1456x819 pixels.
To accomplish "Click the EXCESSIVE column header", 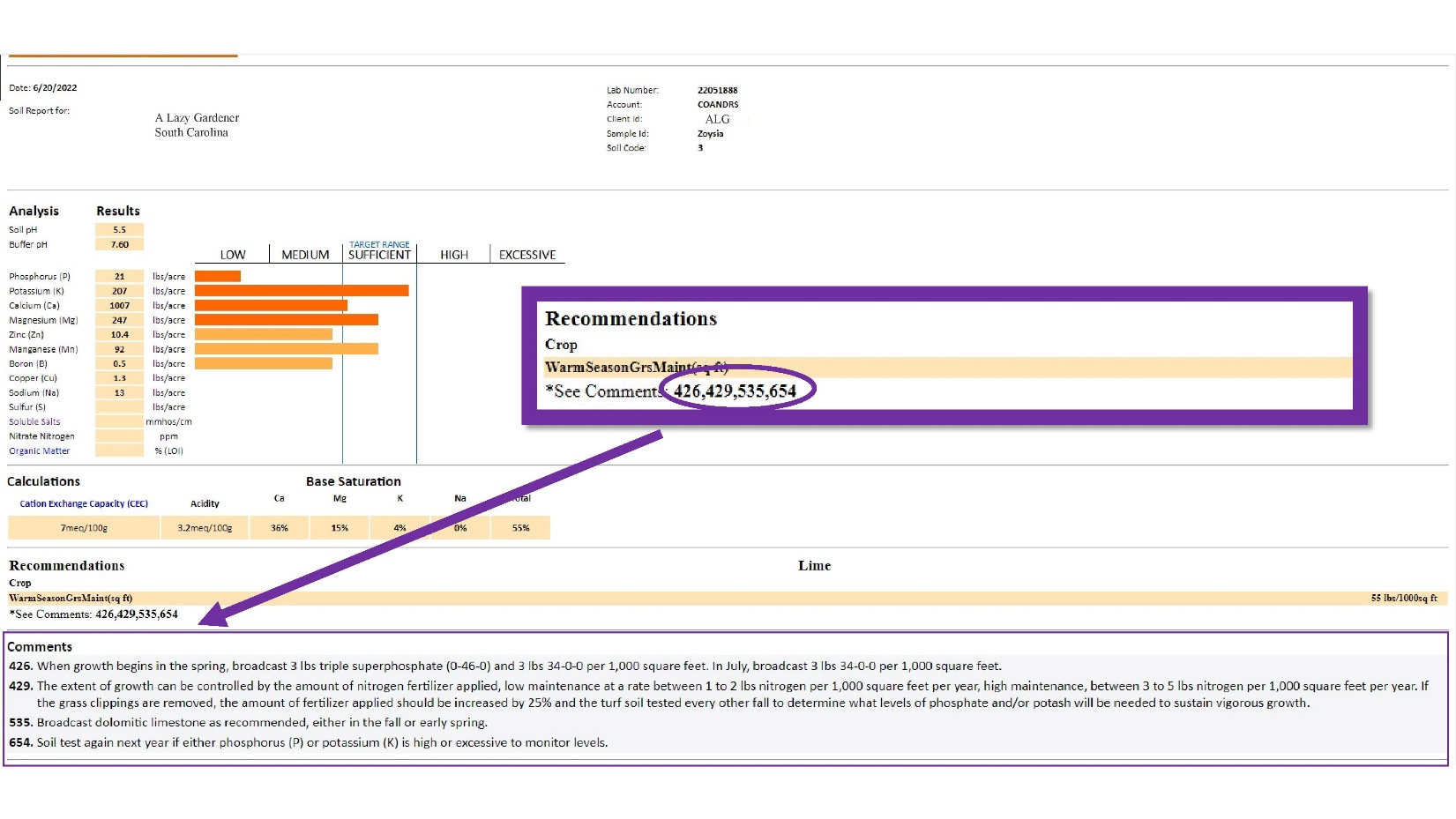I will [x=527, y=255].
